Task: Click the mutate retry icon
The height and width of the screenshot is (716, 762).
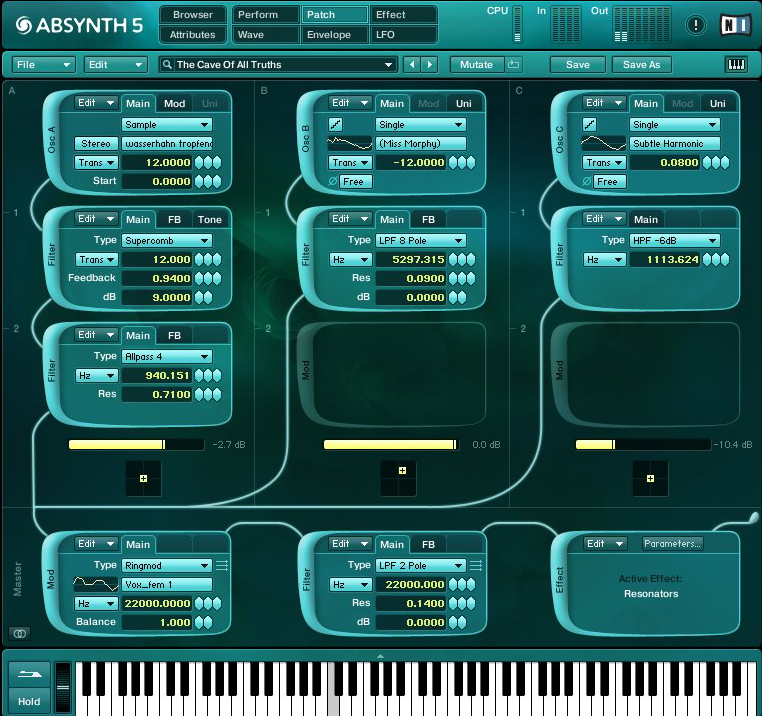Action: (x=513, y=65)
